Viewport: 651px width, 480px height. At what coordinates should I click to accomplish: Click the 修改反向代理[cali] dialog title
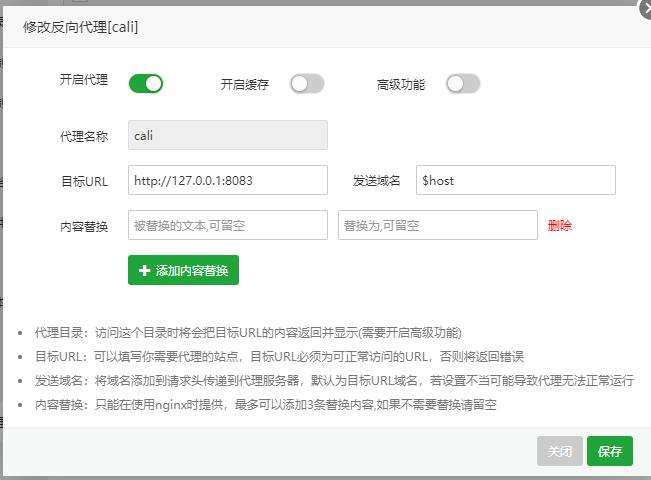80,27
